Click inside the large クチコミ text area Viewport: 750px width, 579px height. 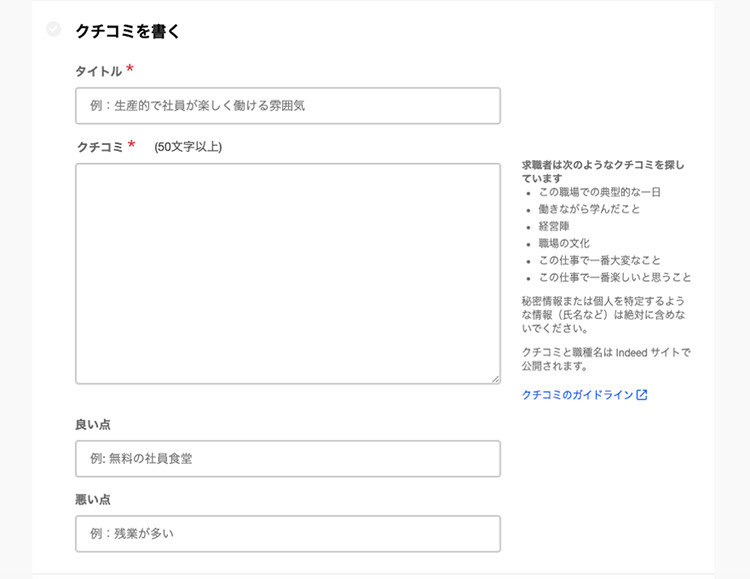287,273
